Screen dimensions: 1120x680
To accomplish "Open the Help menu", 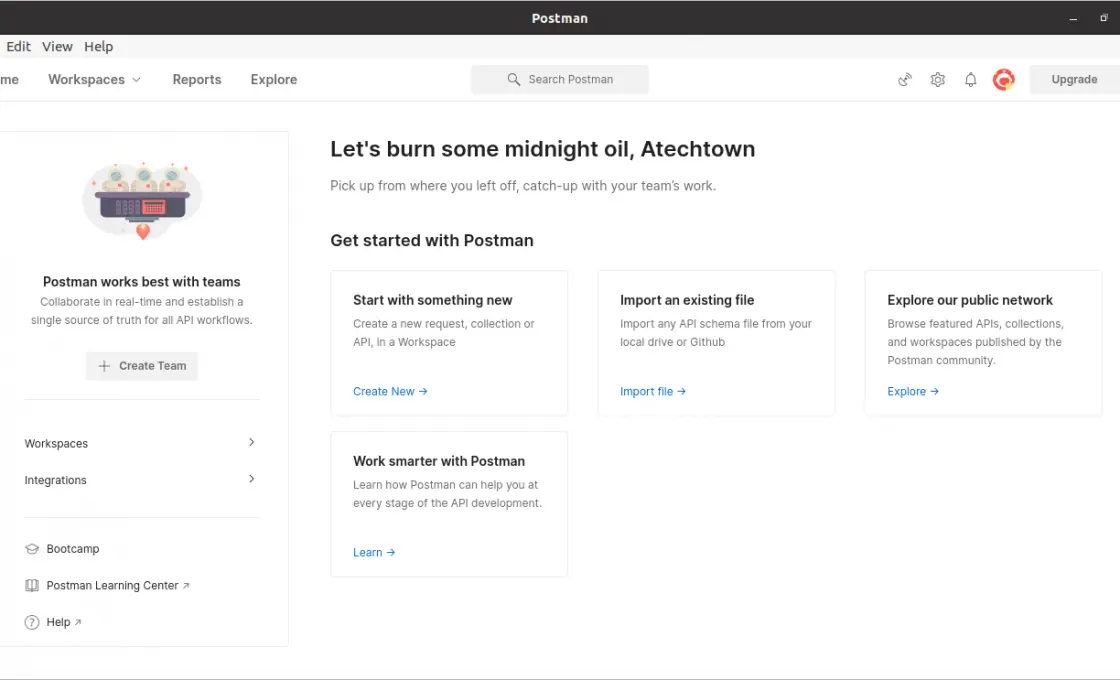I will click(99, 46).
